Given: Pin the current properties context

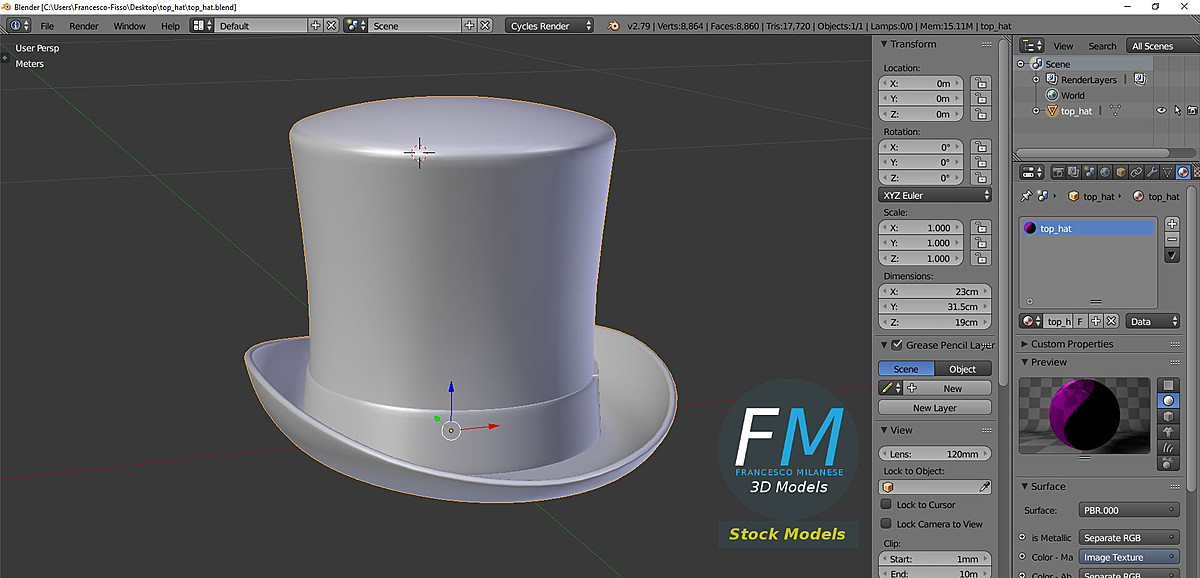Looking at the screenshot, I should click(1026, 196).
